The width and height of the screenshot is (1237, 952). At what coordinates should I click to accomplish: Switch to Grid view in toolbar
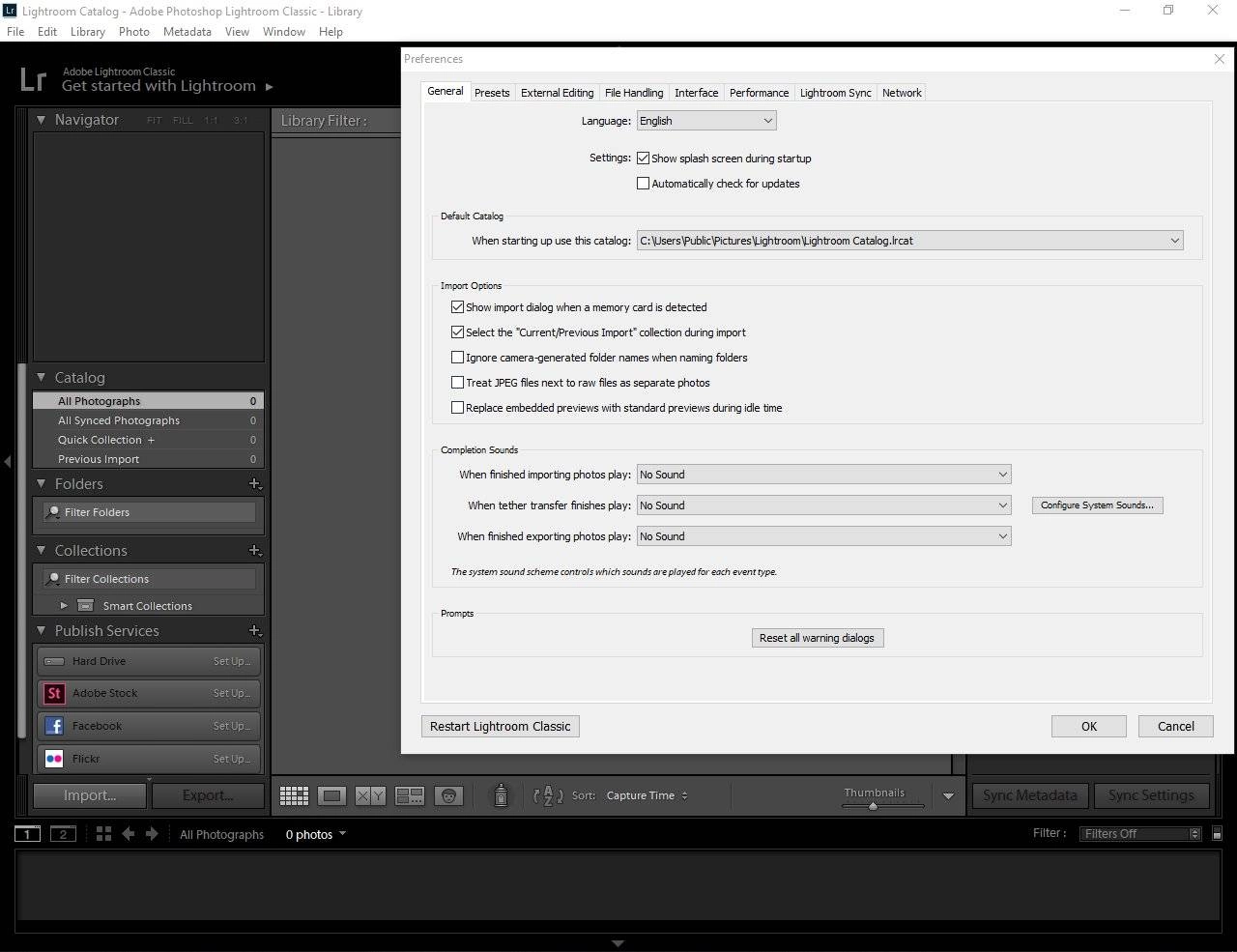point(294,795)
